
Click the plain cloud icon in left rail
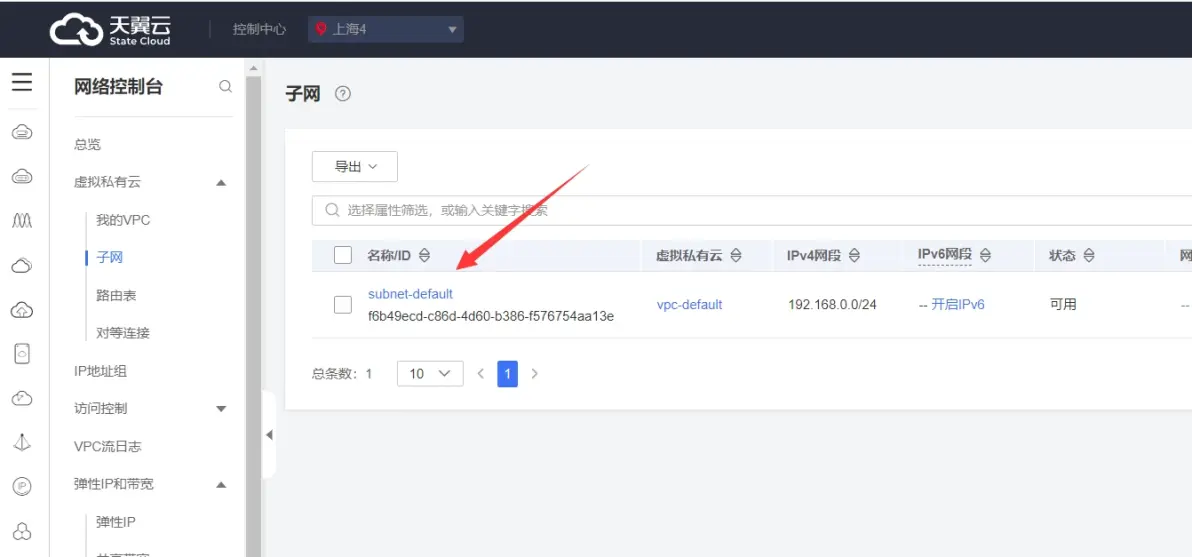click(22, 265)
